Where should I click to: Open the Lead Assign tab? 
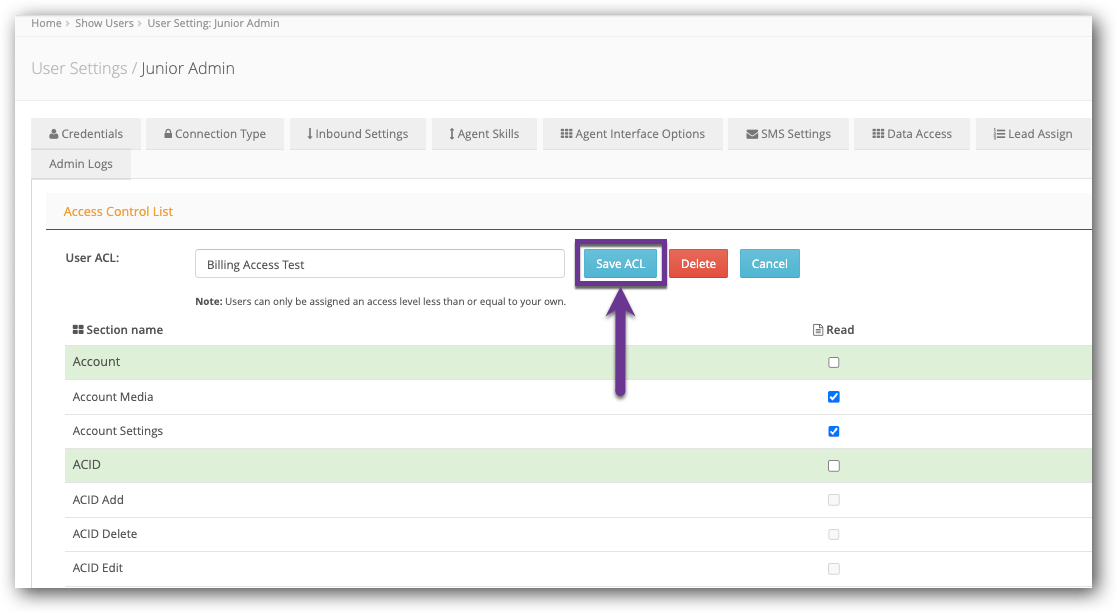pos(1032,134)
